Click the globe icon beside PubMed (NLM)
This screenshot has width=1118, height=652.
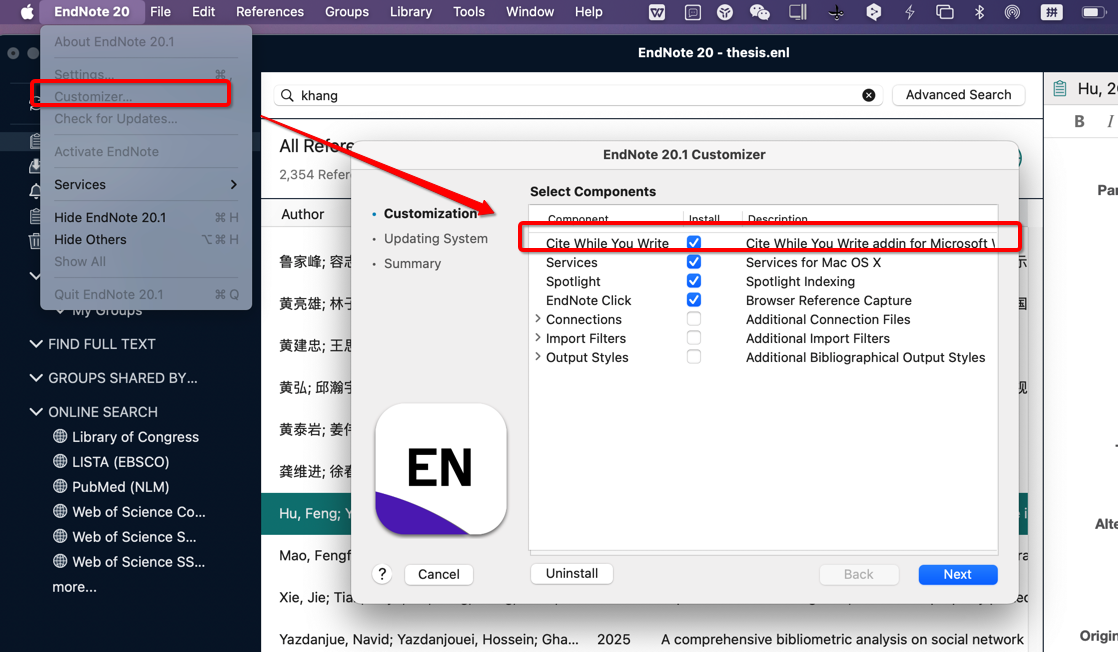[60, 486]
